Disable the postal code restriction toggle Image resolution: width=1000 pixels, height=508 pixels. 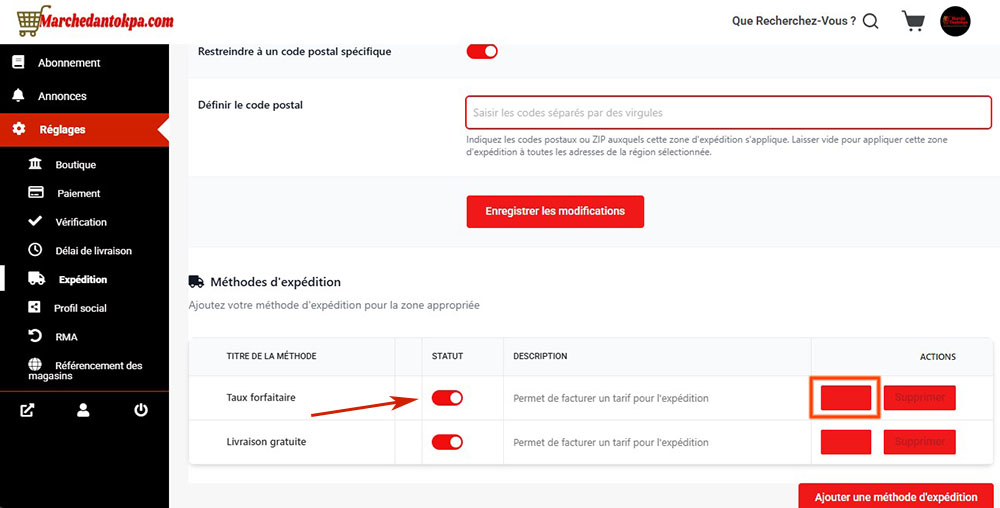click(482, 51)
